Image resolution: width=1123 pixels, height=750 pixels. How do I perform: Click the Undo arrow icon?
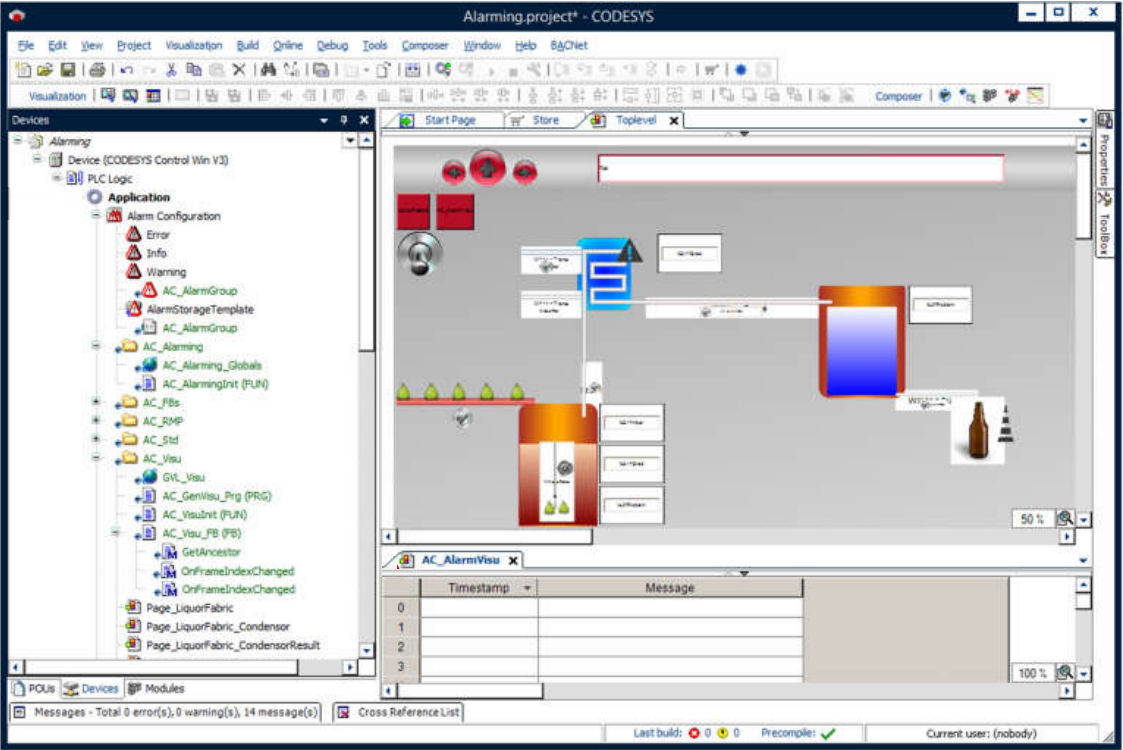coord(126,70)
